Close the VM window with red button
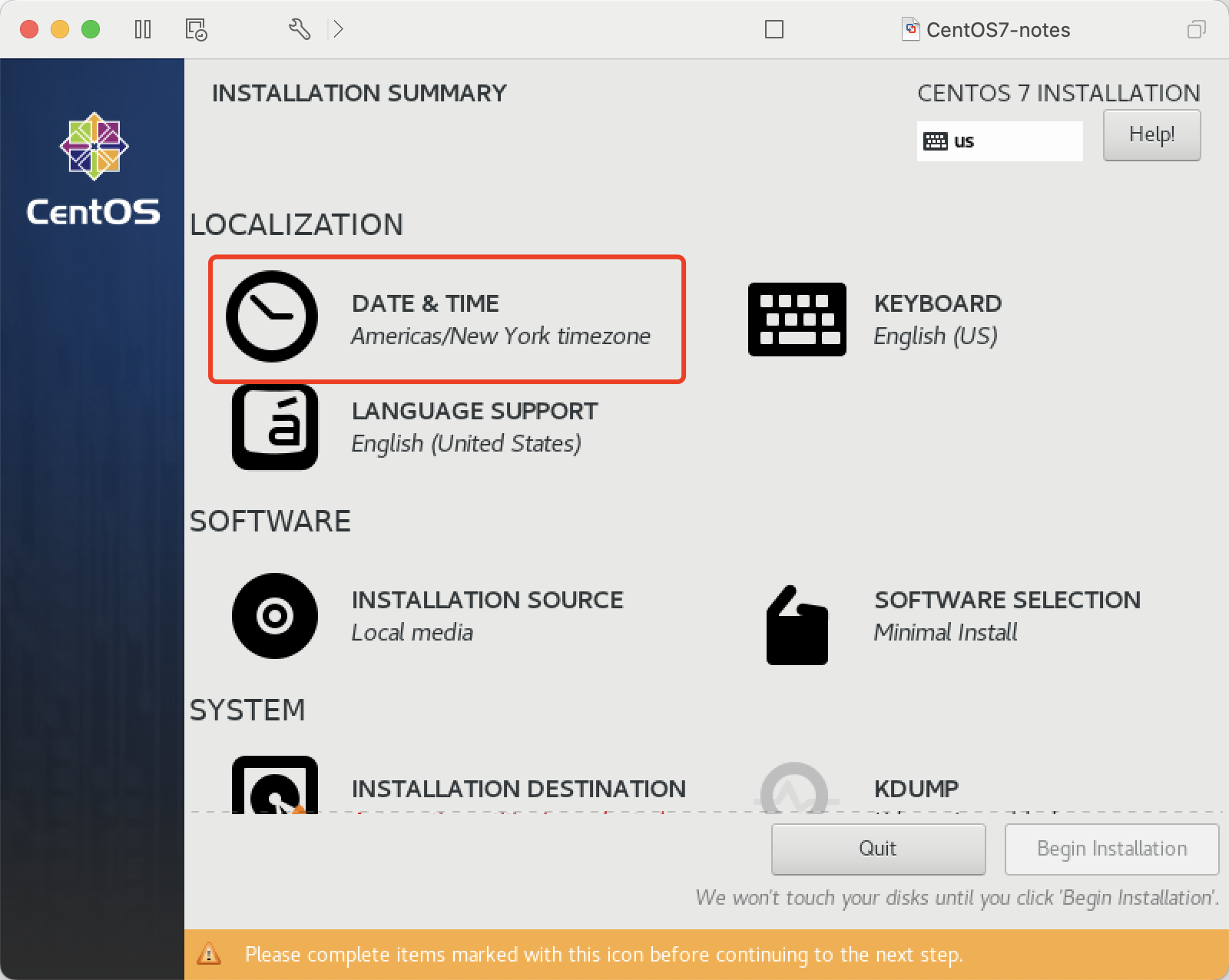This screenshot has height=980, width=1229. 29,29
